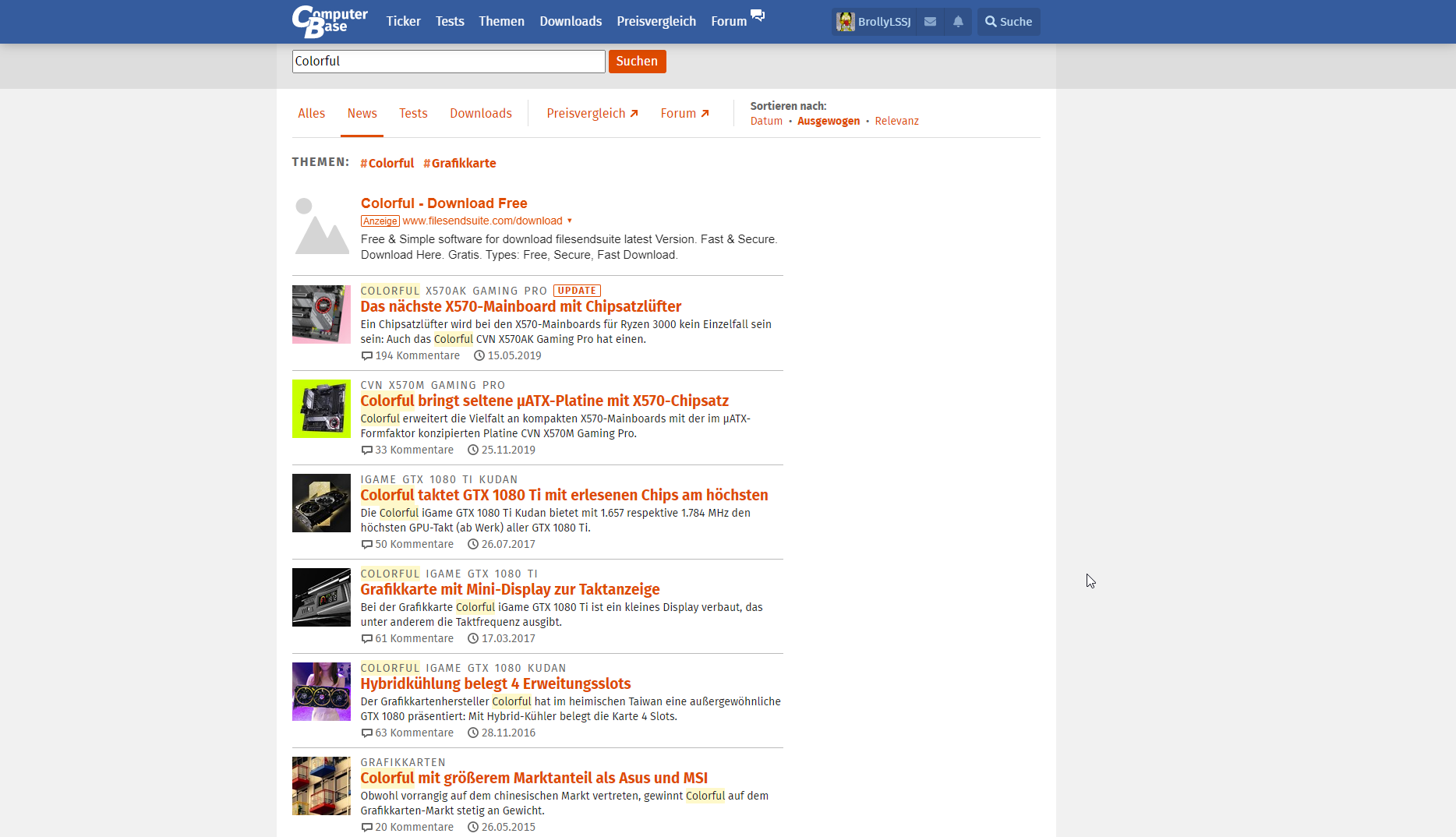Select the Ausgewogen sorting option
The image size is (1456, 837).
point(829,121)
